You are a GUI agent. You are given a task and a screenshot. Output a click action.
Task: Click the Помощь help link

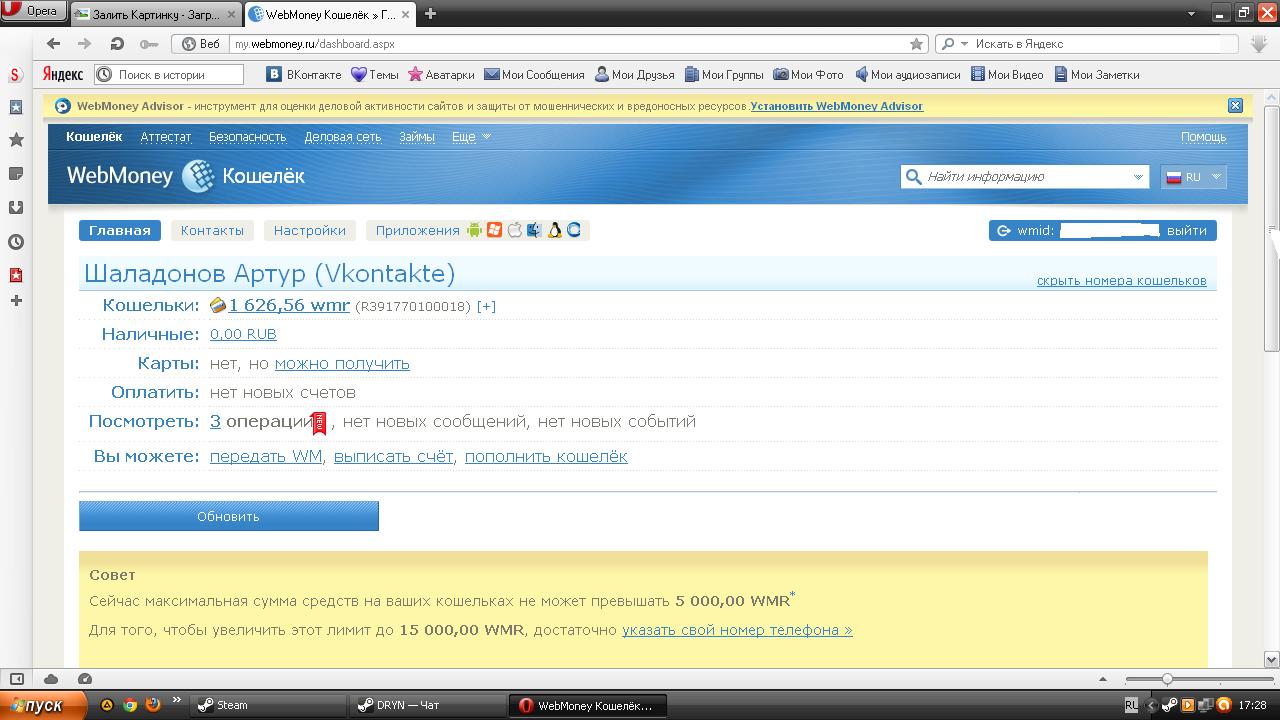[x=1203, y=137]
